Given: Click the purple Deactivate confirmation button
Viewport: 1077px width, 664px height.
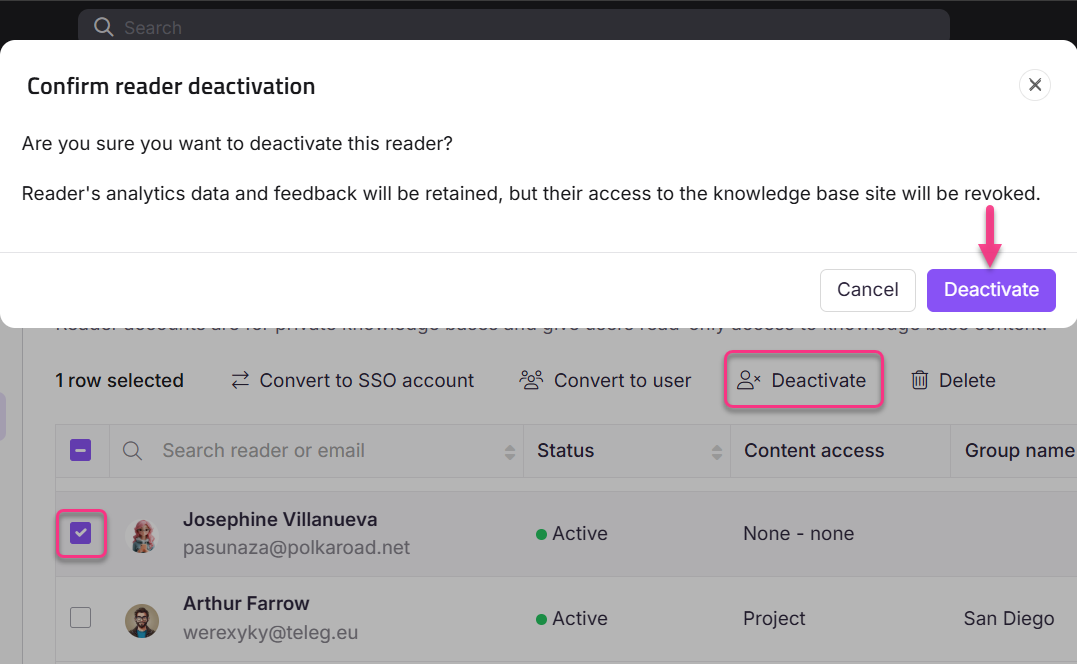Looking at the screenshot, I should 991,290.
